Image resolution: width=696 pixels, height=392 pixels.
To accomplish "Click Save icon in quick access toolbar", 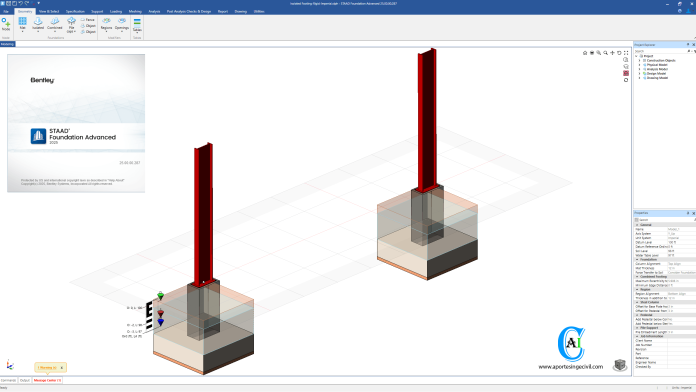I will coord(14,3).
